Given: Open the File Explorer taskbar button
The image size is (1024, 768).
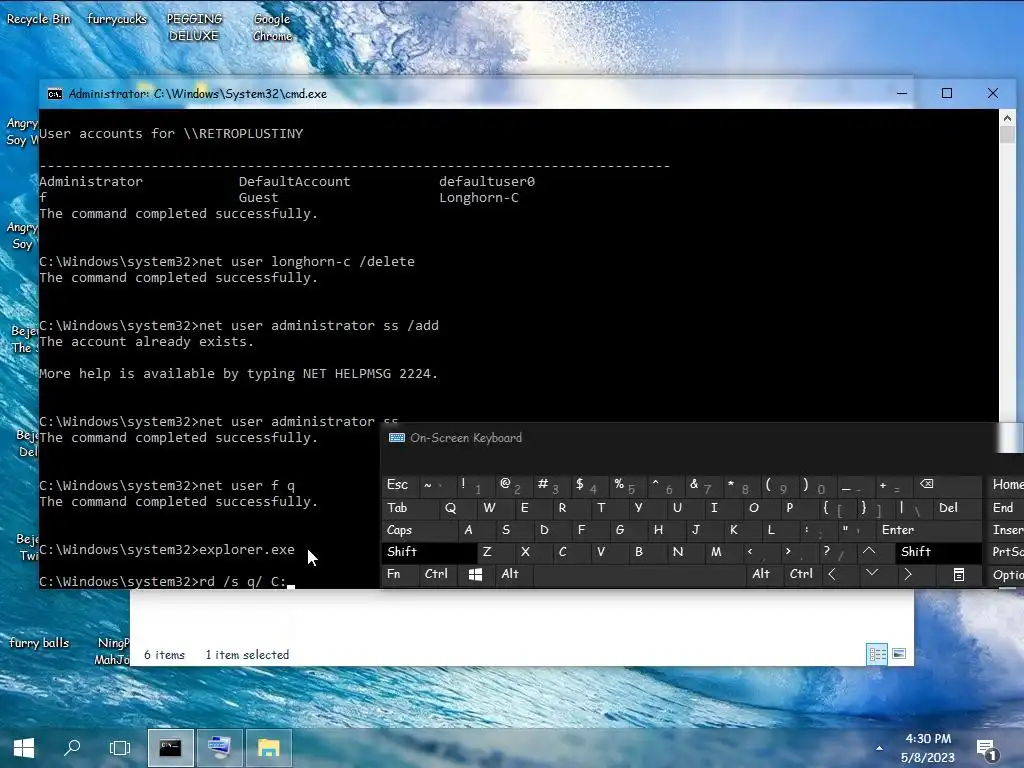Looking at the screenshot, I should pyautogui.click(x=268, y=748).
